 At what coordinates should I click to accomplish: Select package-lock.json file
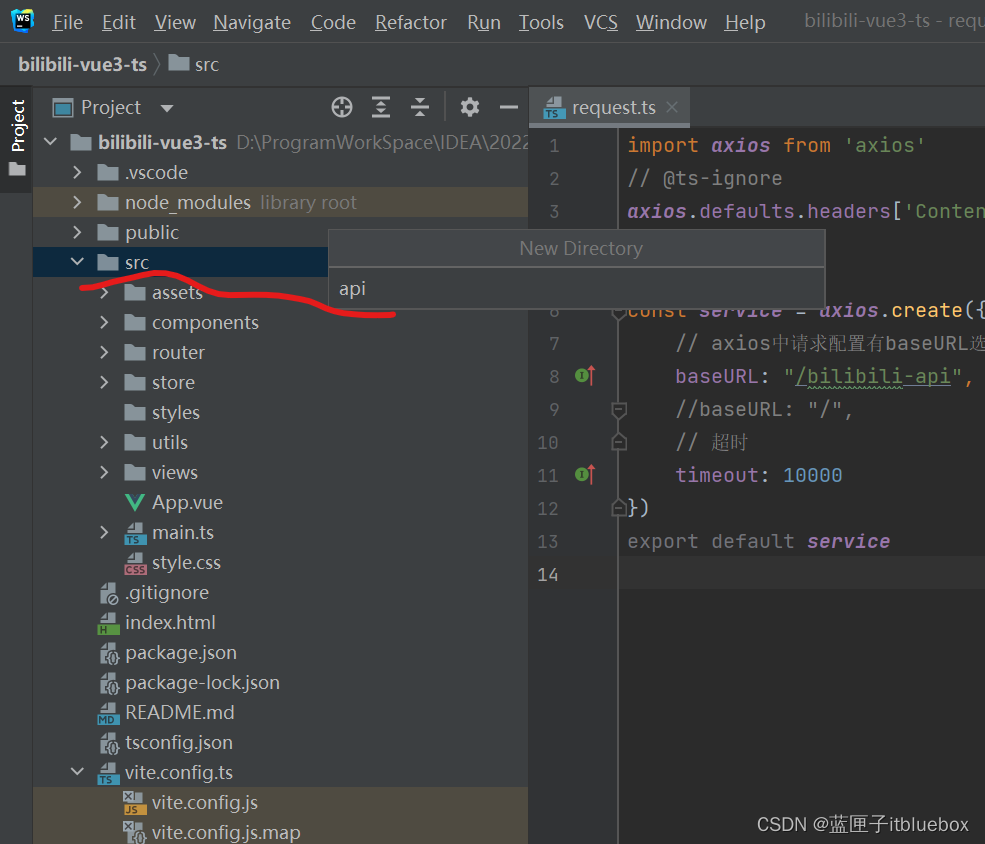(x=202, y=683)
